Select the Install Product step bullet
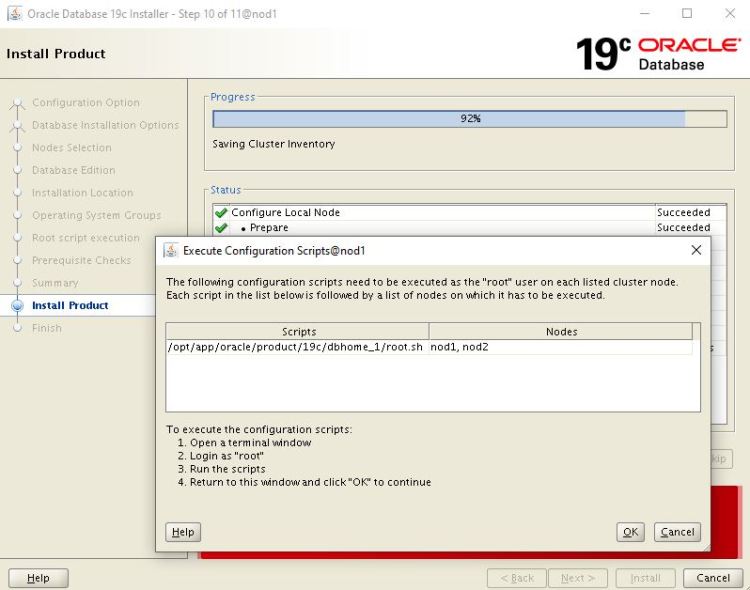 pos(17,306)
